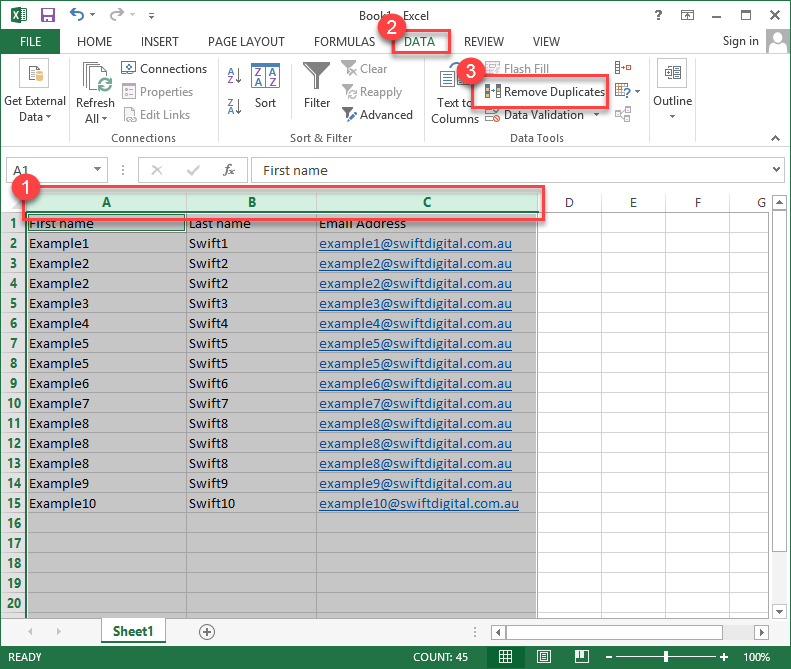The height and width of the screenshot is (669, 791).
Task: Click the Excel Help question mark
Action: (x=658, y=15)
